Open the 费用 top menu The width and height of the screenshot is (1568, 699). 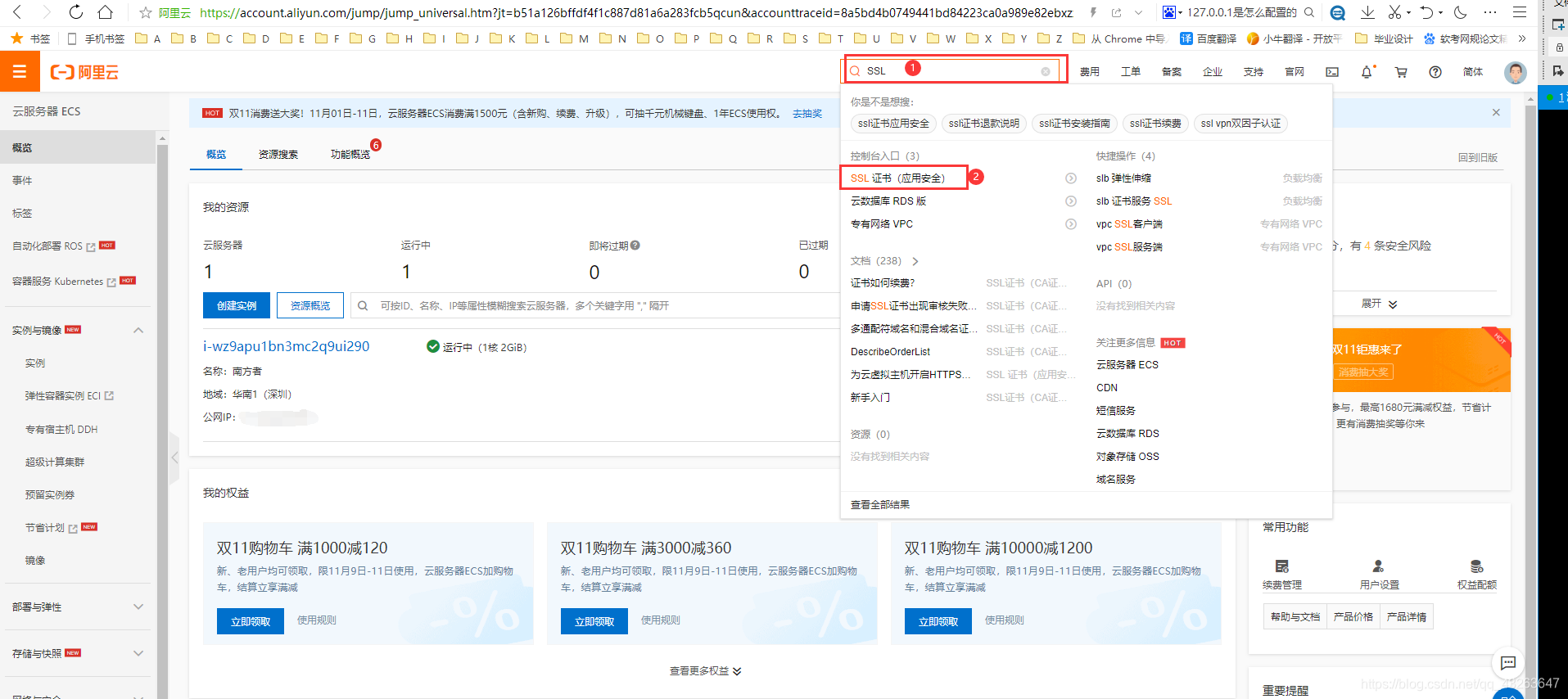click(1090, 72)
